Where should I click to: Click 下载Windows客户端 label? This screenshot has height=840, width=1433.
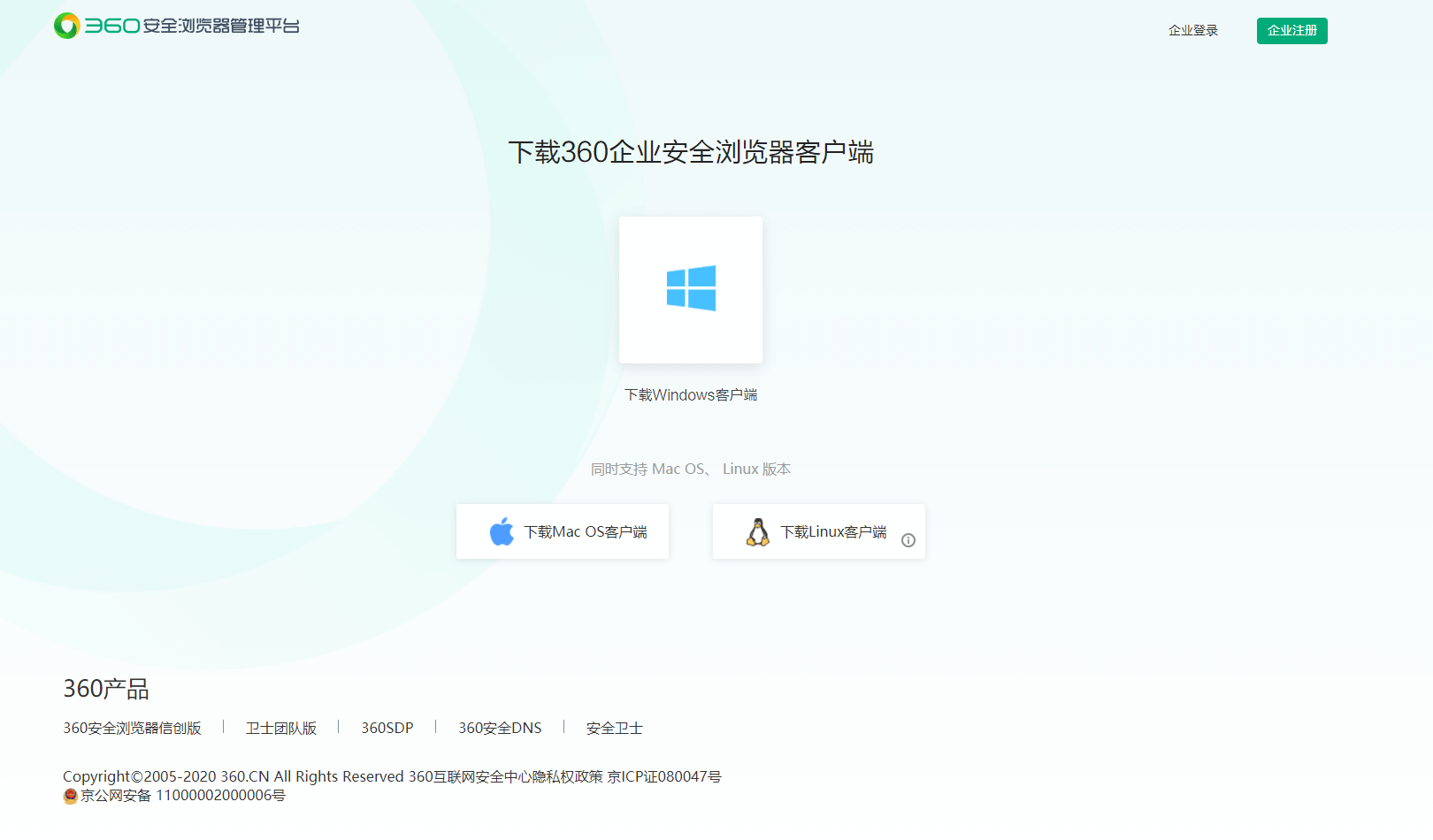tap(691, 394)
